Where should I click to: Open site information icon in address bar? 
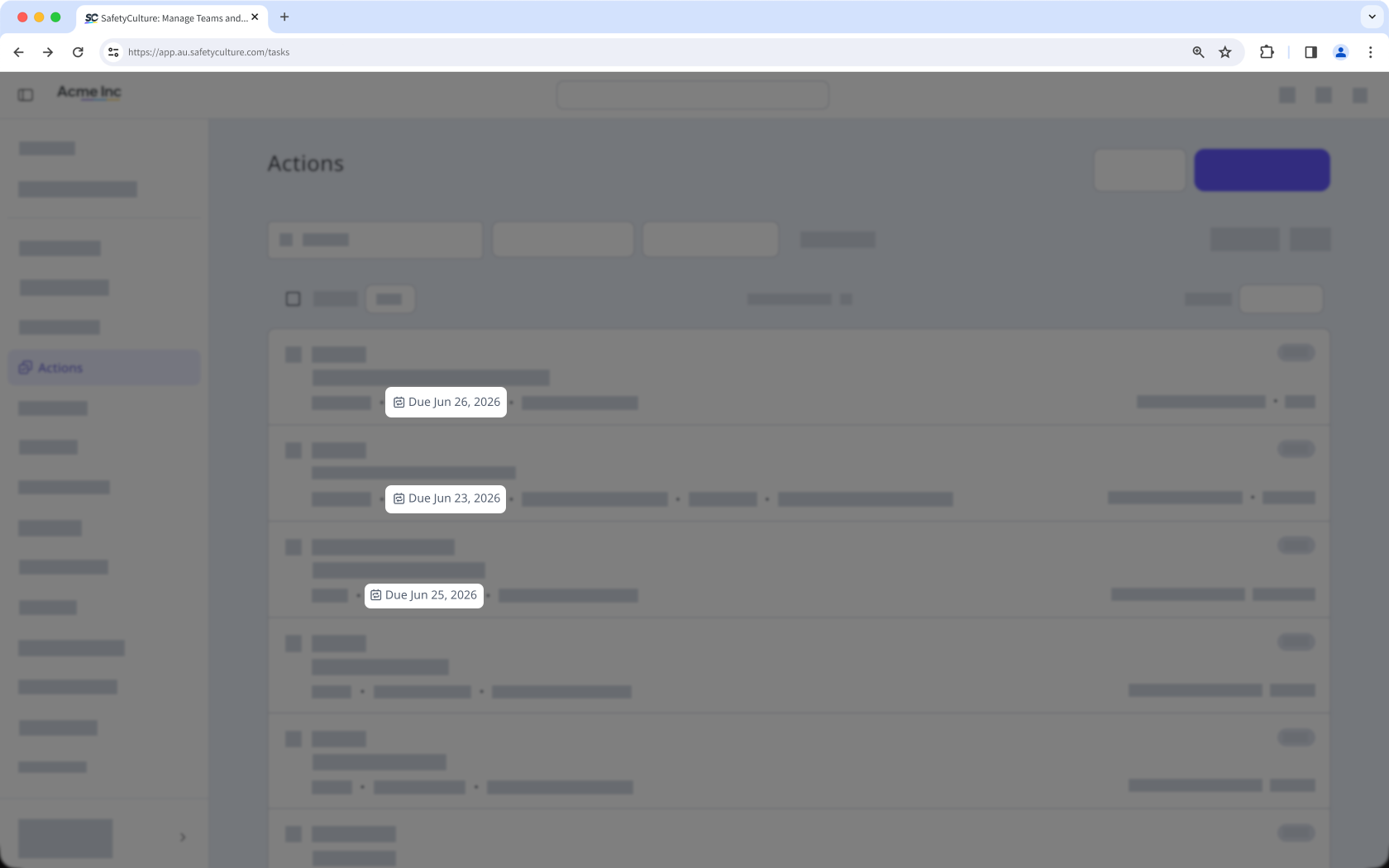click(x=113, y=52)
